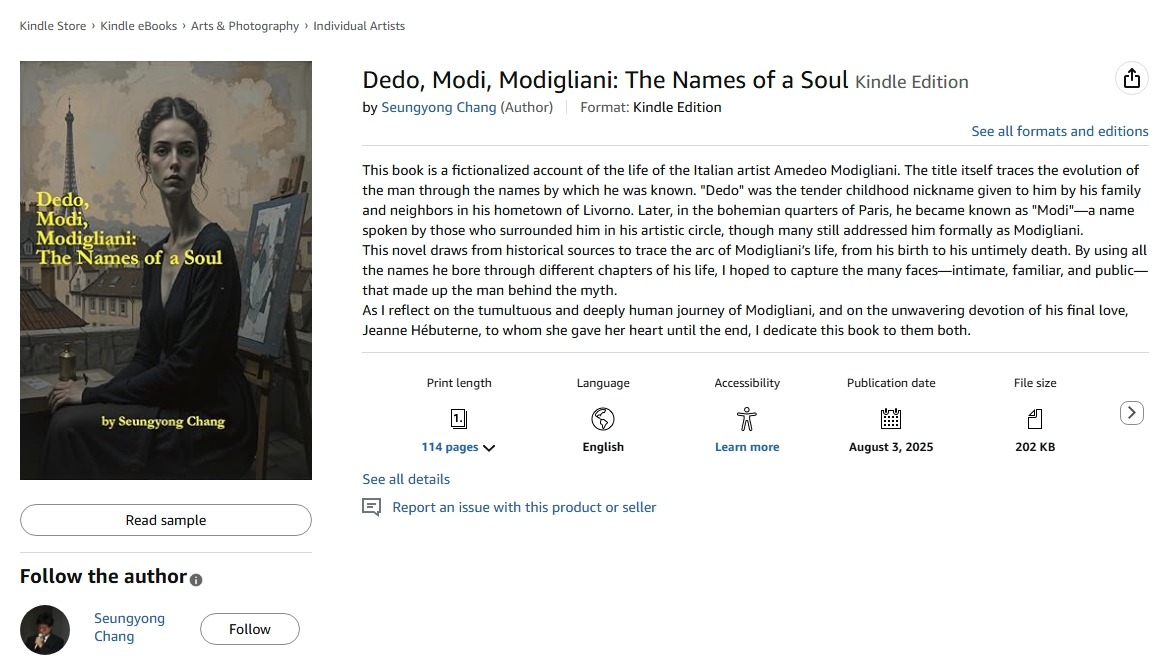This screenshot has width=1164, height=663.
Task: Click the info icon beside Follow the author
Action: [196, 580]
